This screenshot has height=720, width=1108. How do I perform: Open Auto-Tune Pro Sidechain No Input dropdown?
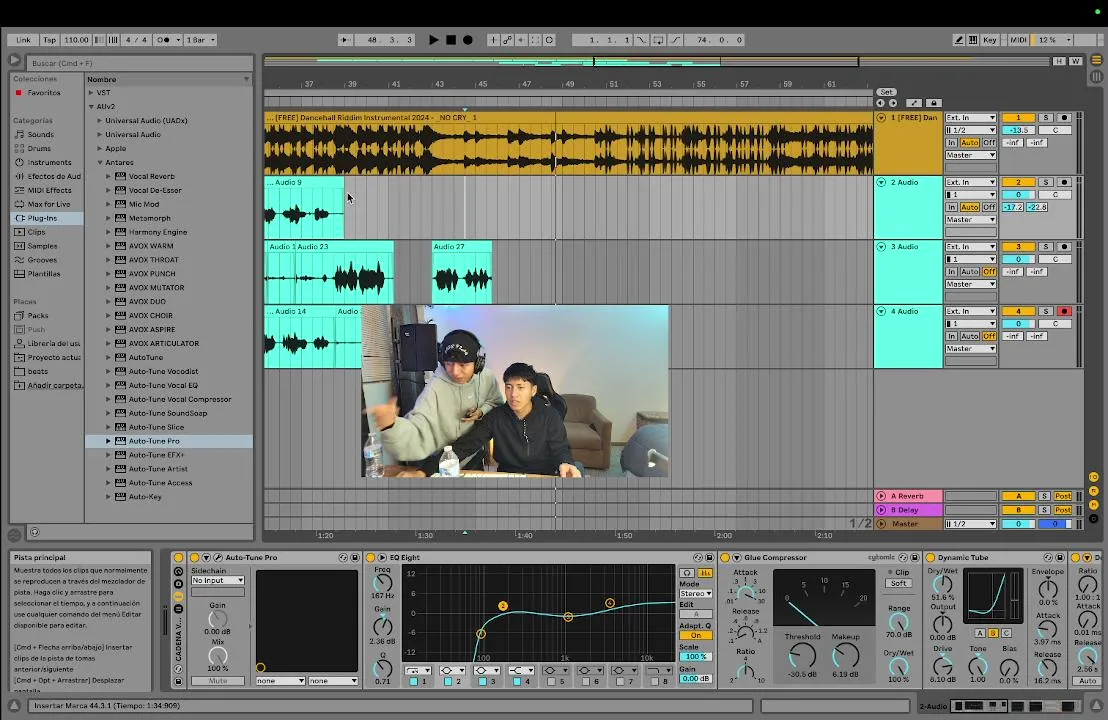pyautogui.click(x=218, y=580)
